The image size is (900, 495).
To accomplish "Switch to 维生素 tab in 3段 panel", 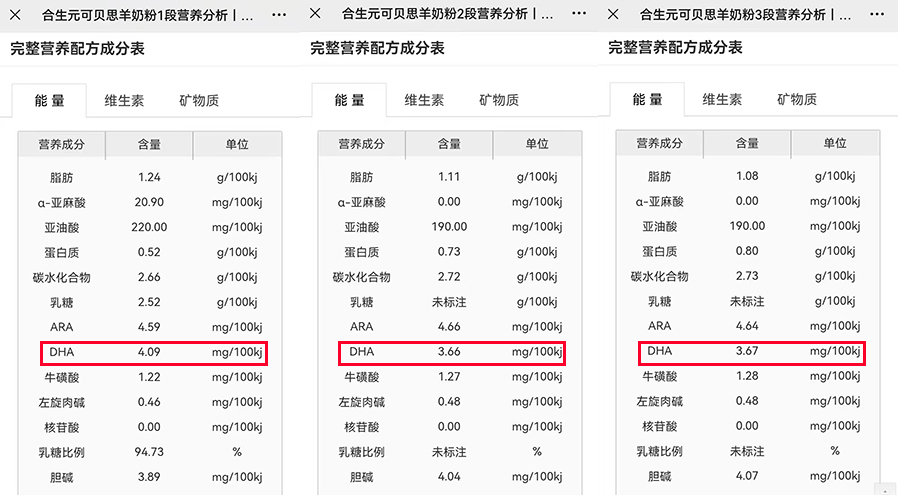I will click(722, 100).
